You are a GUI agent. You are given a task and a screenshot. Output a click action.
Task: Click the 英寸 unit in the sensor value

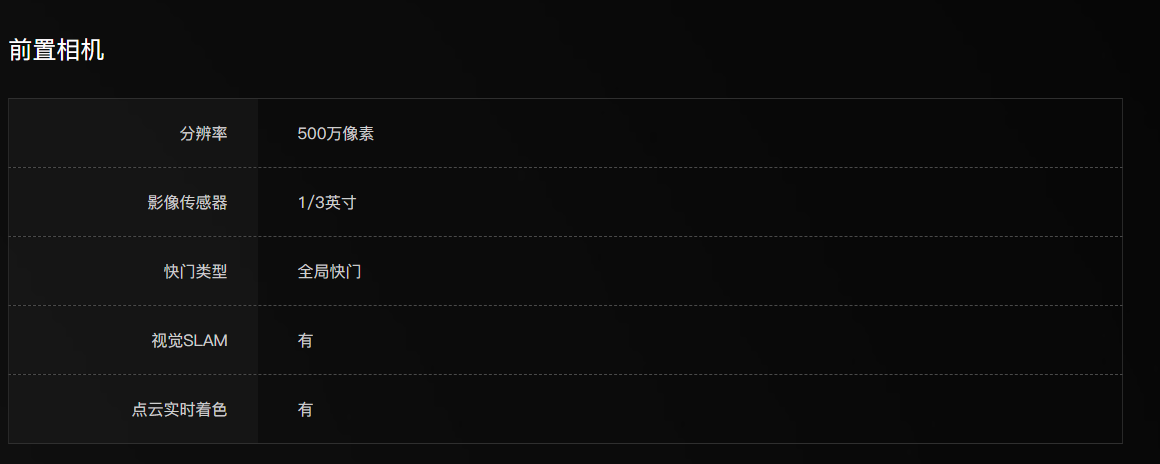click(341, 203)
